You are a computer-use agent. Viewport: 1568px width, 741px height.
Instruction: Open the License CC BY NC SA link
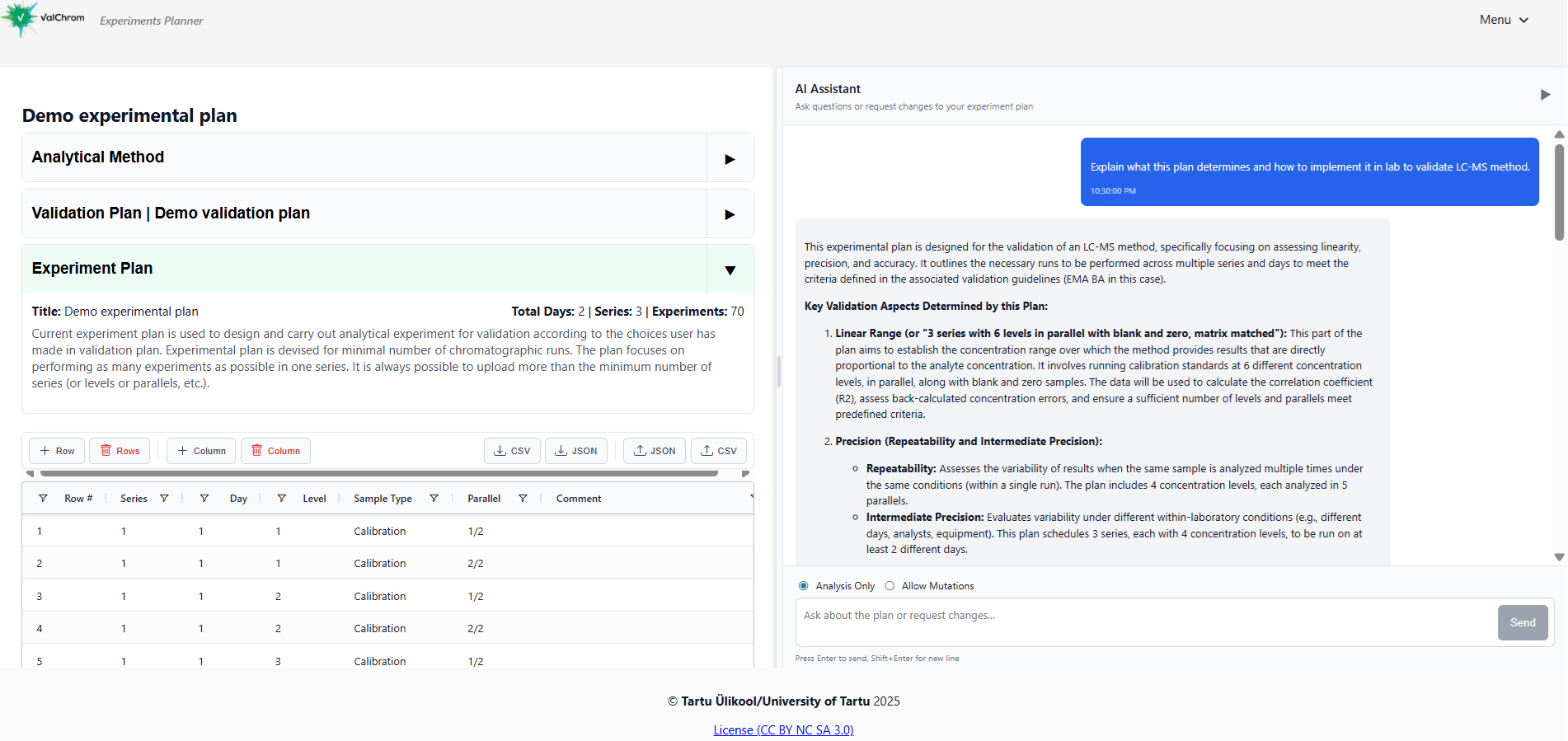[x=783, y=730]
